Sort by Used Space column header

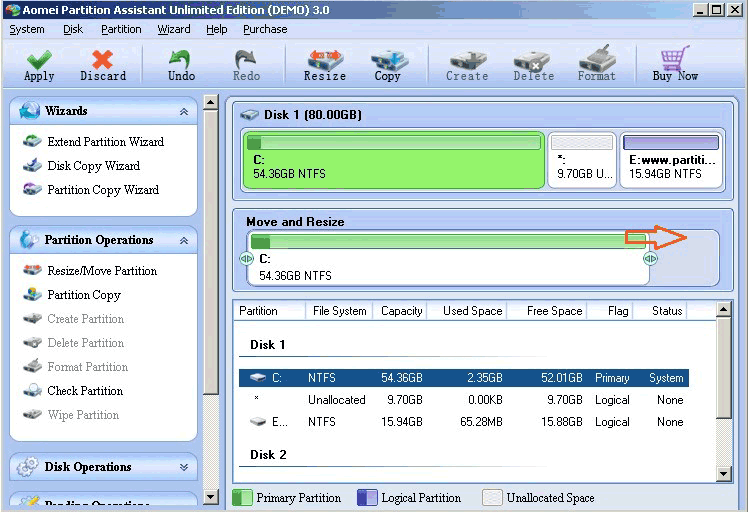[472, 311]
